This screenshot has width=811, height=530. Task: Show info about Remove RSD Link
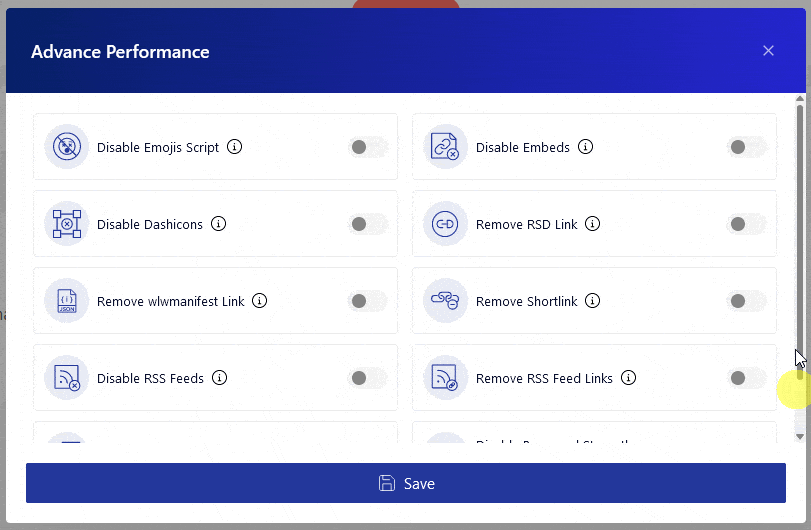pos(592,224)
